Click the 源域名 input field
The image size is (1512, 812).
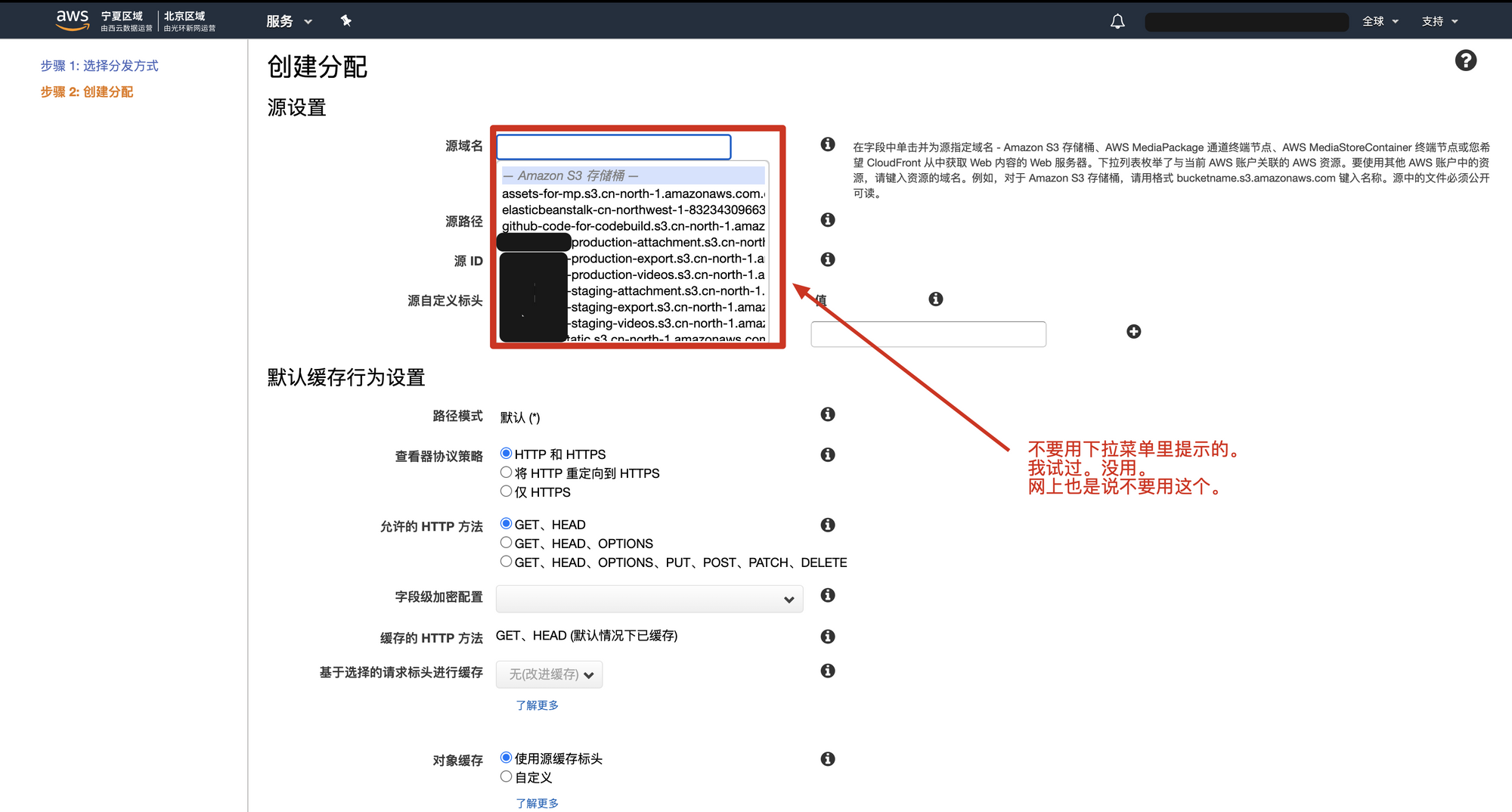[x=613, y=147]
